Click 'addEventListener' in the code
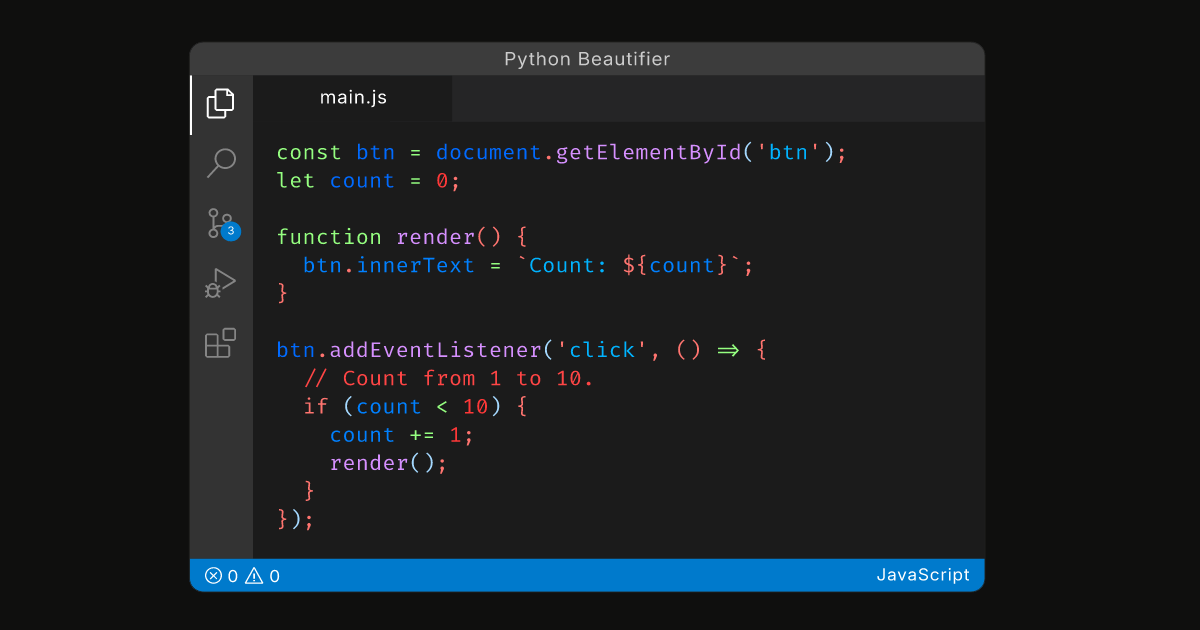The width and height of the screenshot is (1200, 630). point(436,350)
